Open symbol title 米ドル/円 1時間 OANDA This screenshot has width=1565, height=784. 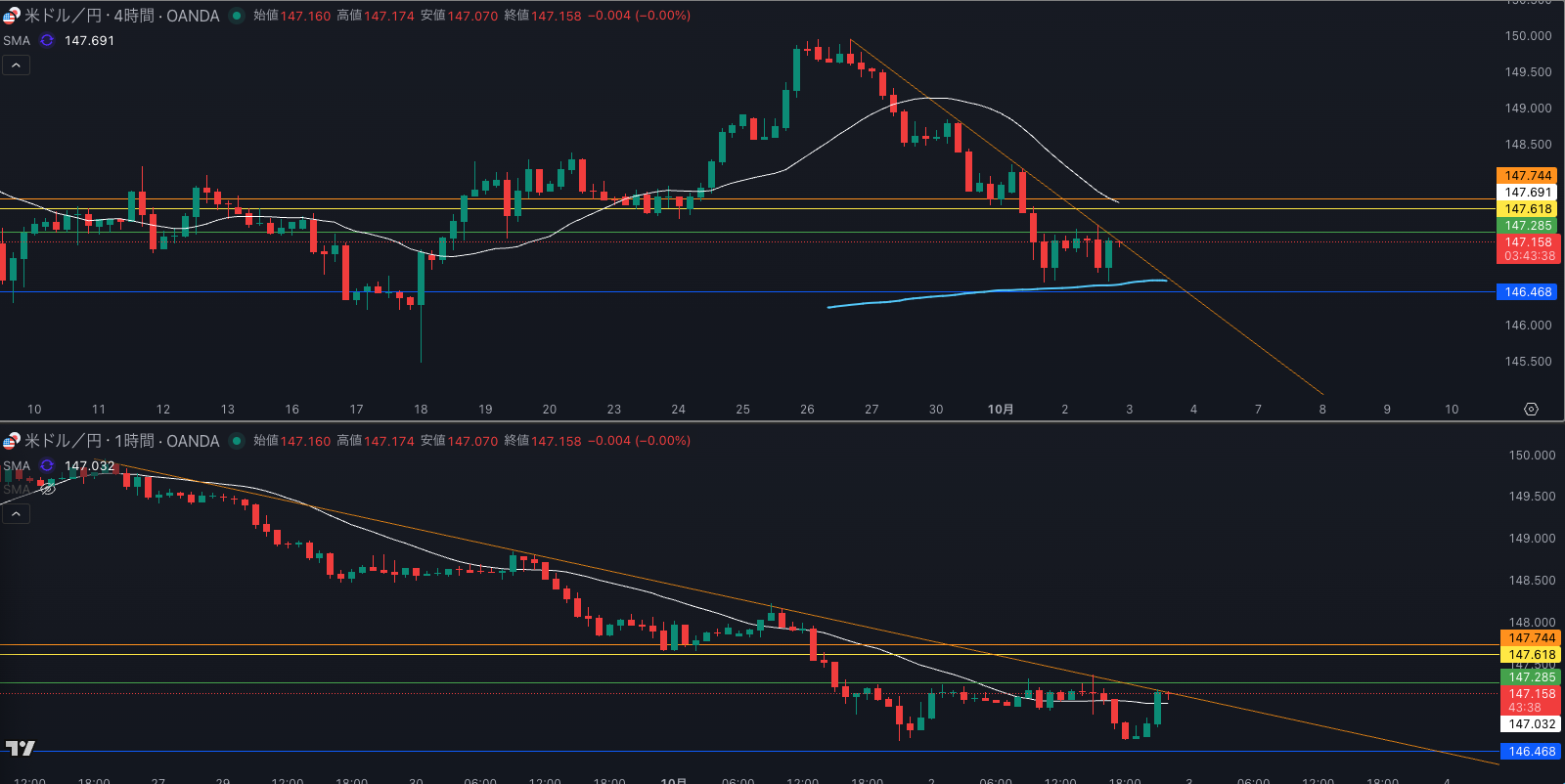pyautogui.click(x=121, y=441)
